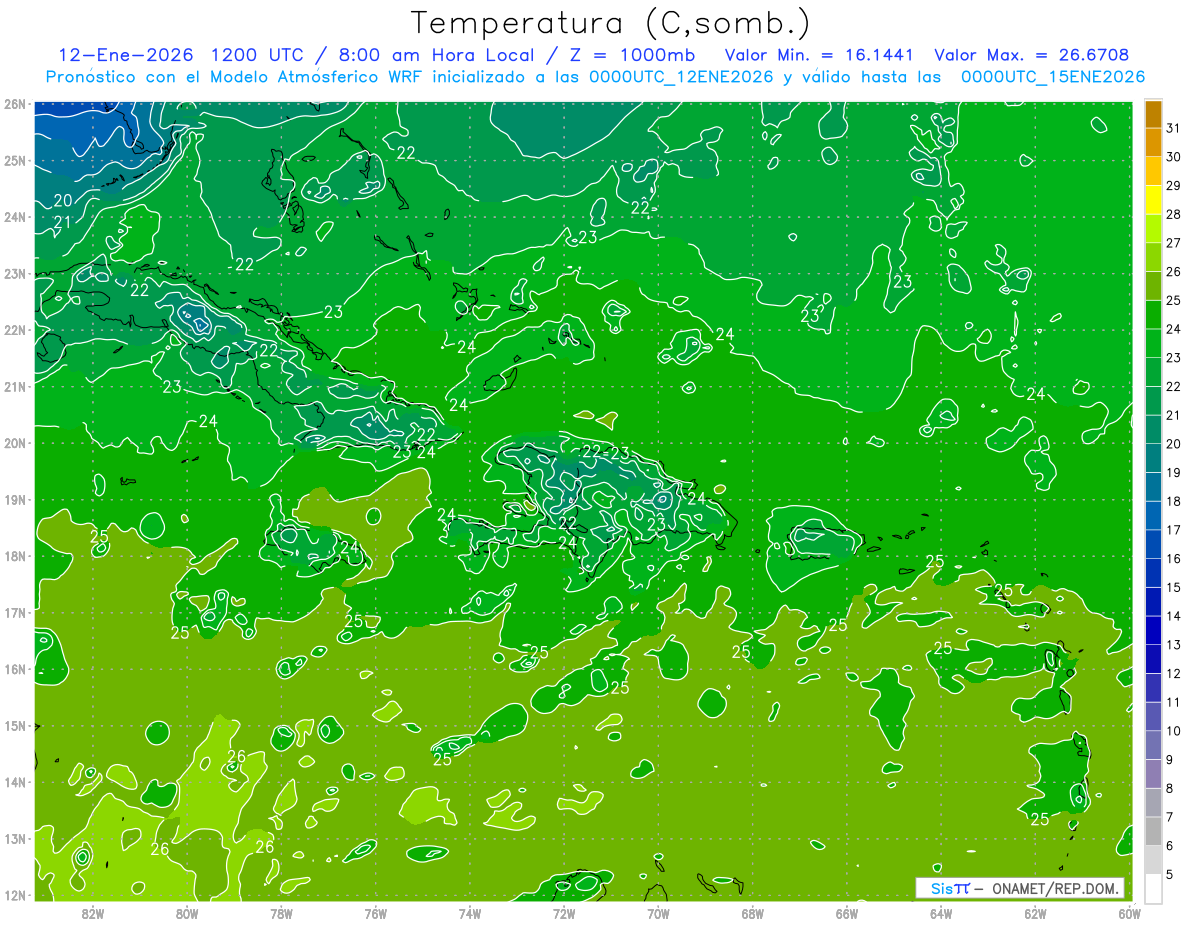Image resolution: width=1200 pixels, height=927 pixels.
Task: Click the "24N" latitude axis label
Action: (15, 217)
